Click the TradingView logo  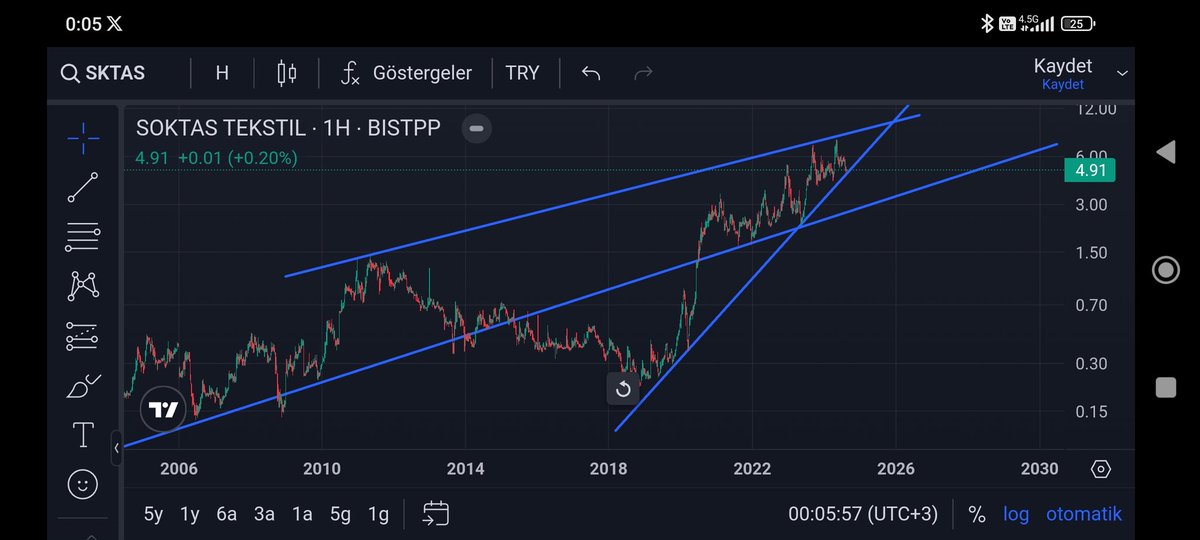pos(163,408)
